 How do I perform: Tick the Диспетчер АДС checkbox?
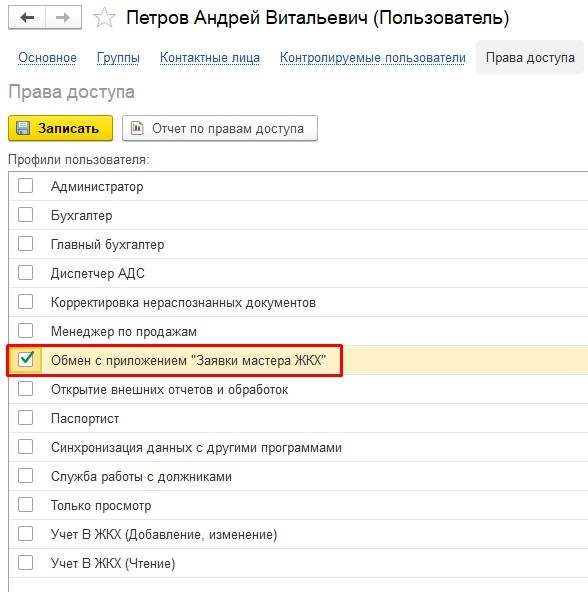pos(25,273)
